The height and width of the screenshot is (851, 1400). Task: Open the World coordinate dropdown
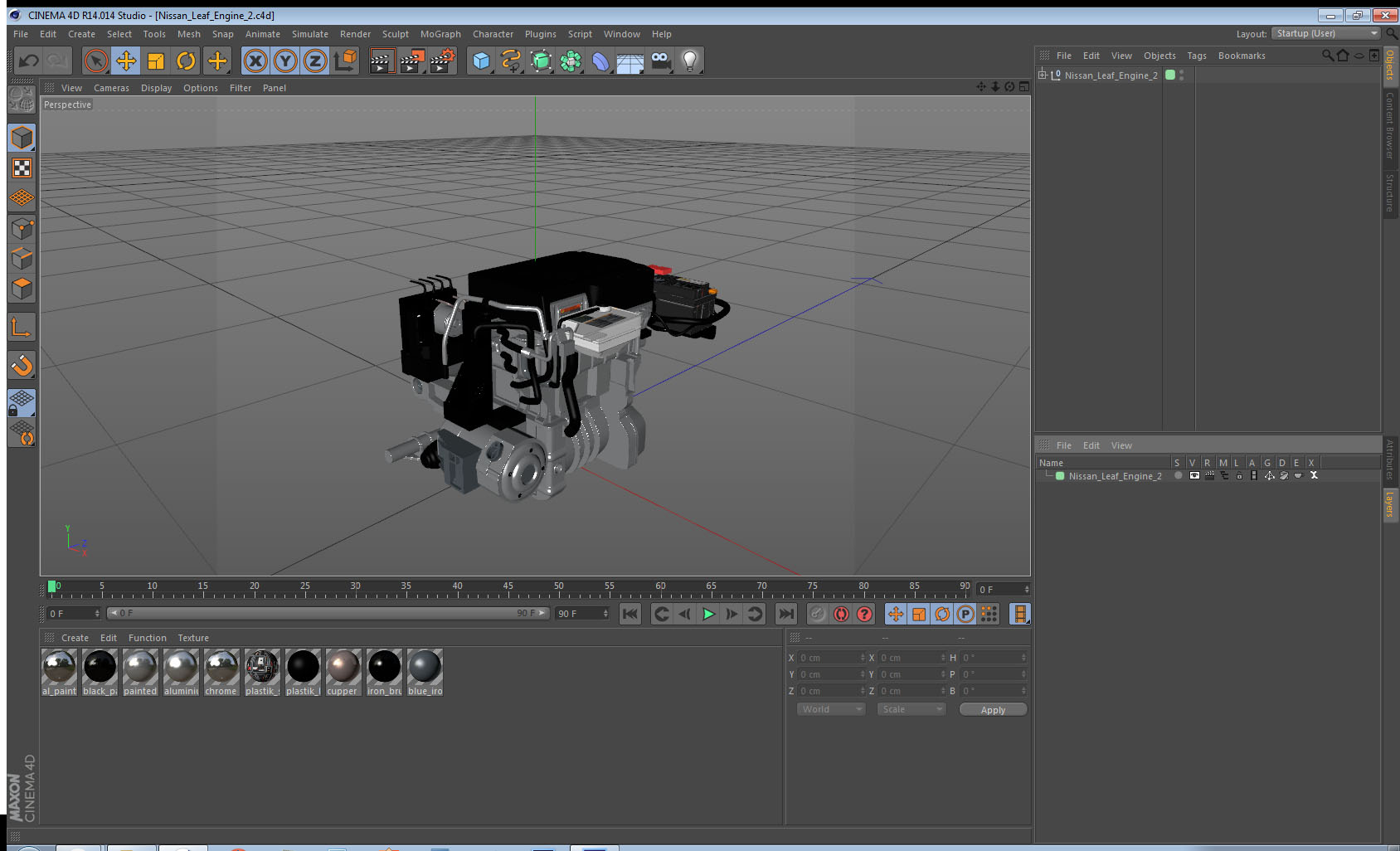click(830, 709)
